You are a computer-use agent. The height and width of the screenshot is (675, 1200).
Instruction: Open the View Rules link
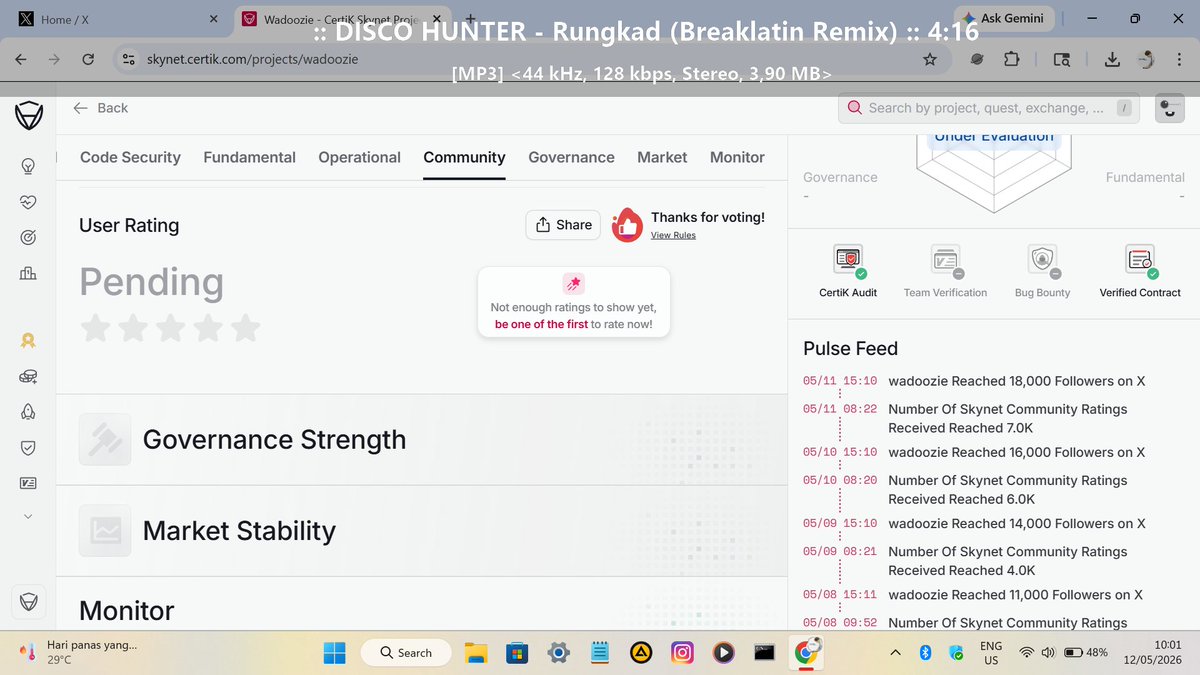pos(673,235)
